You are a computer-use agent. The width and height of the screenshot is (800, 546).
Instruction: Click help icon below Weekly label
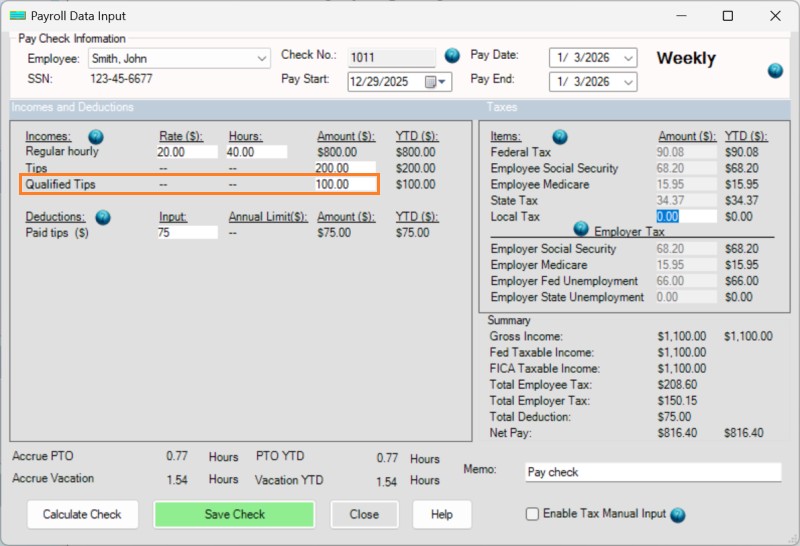coord(775,70)
